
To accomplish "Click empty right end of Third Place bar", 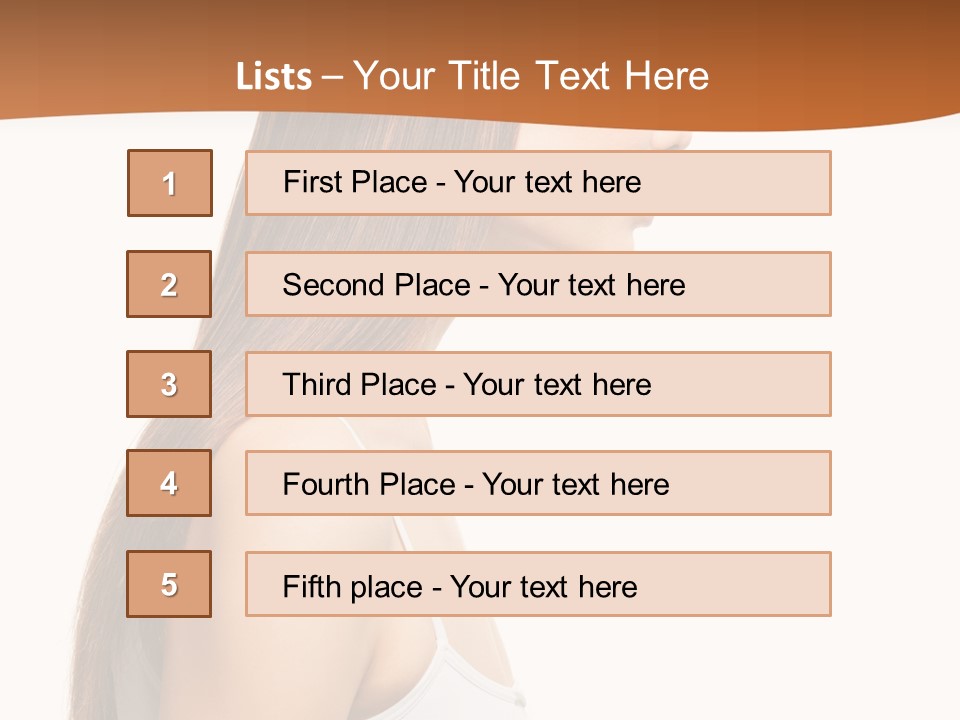I will 770,384.
